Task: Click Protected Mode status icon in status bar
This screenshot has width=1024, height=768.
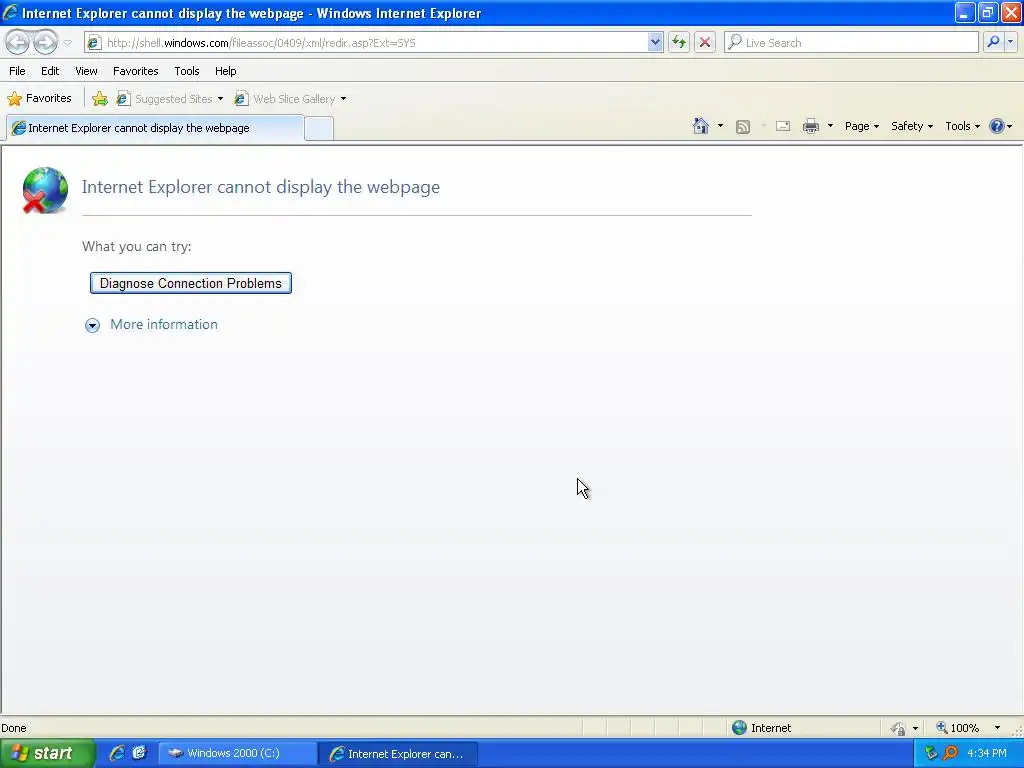Action: [x=899, y=728]
